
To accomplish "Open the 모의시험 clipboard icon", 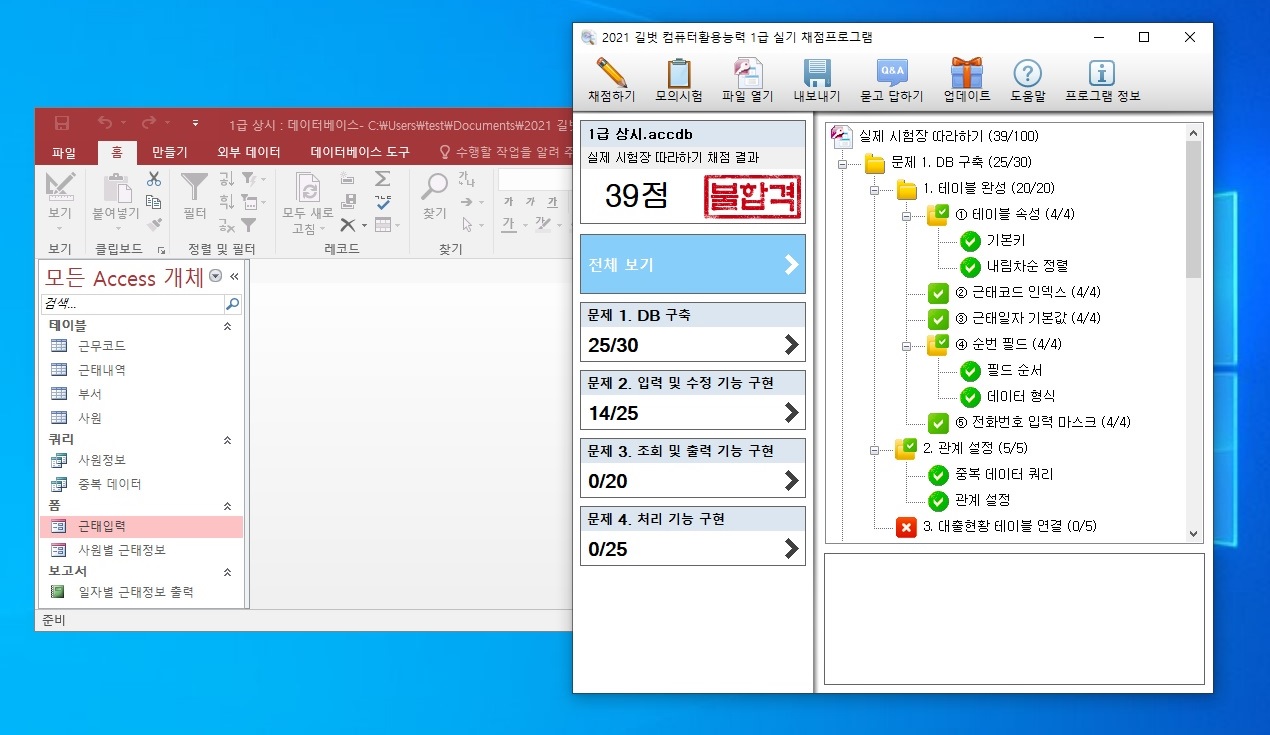I will (x=678, y=74).
